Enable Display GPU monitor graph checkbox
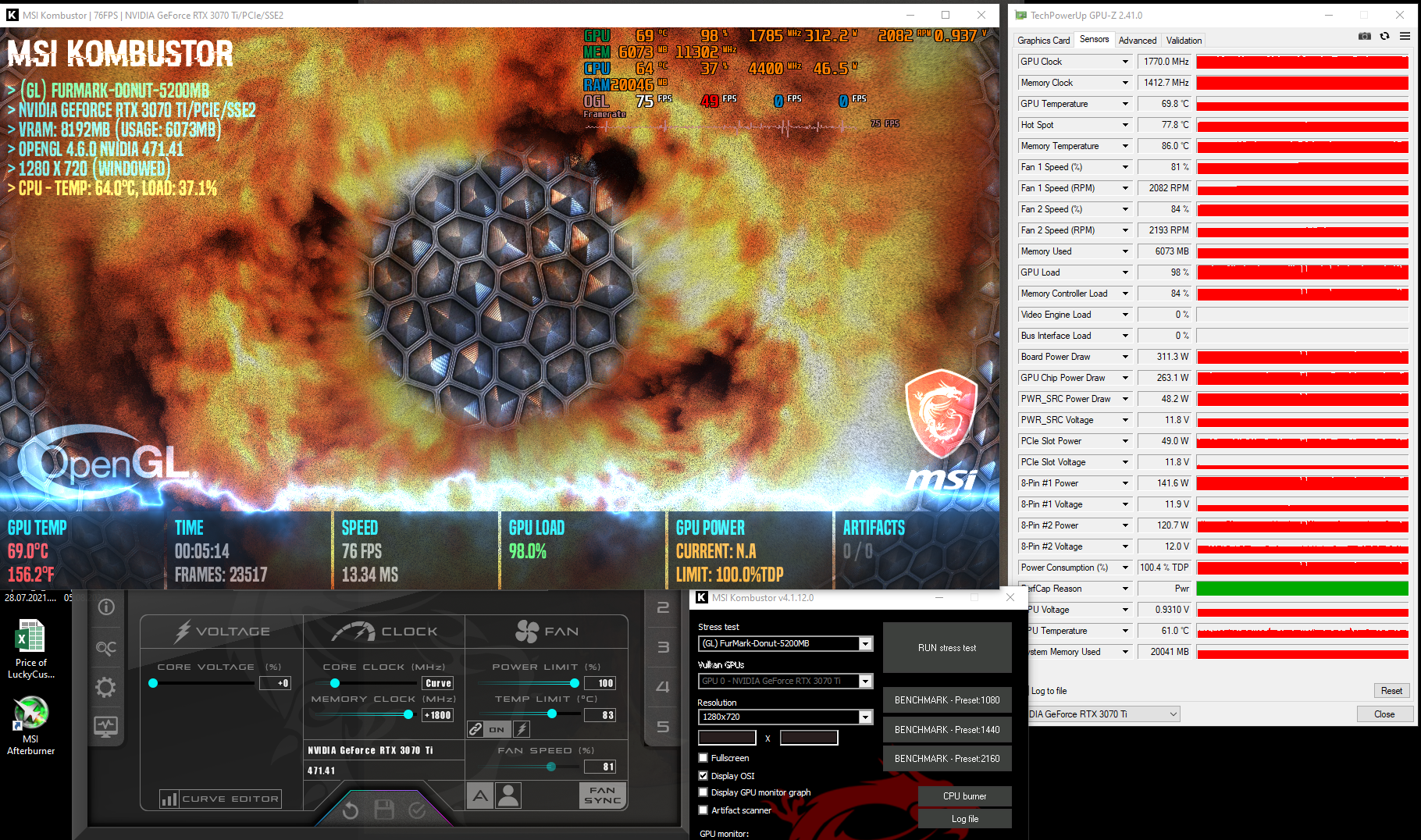1421x840 pixels. coord(703,792)
